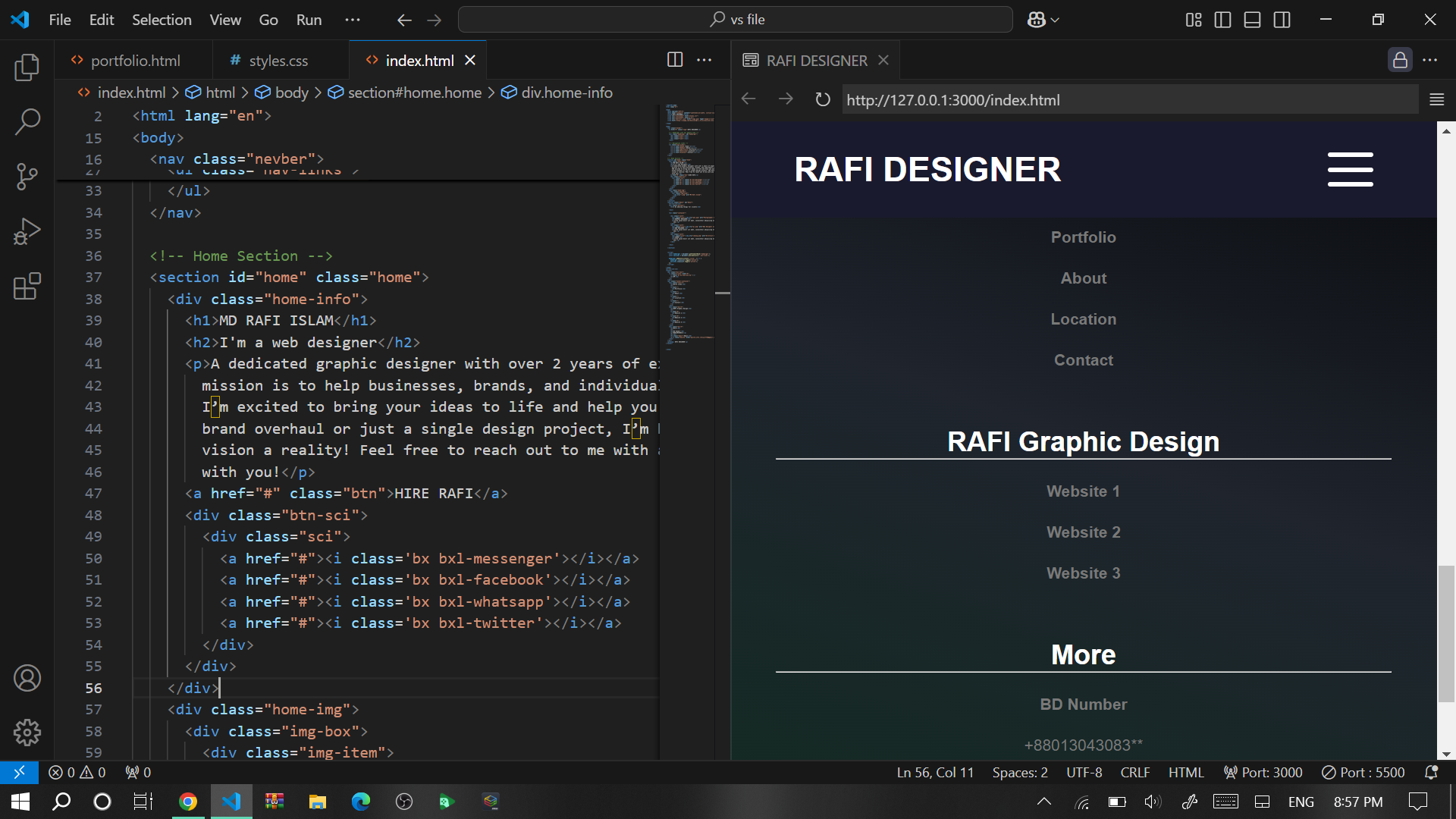Image resolution: width=1456 pixels, height=819 pixels.
Task: Click the Contact link in preview
Action: [1083, 360]
